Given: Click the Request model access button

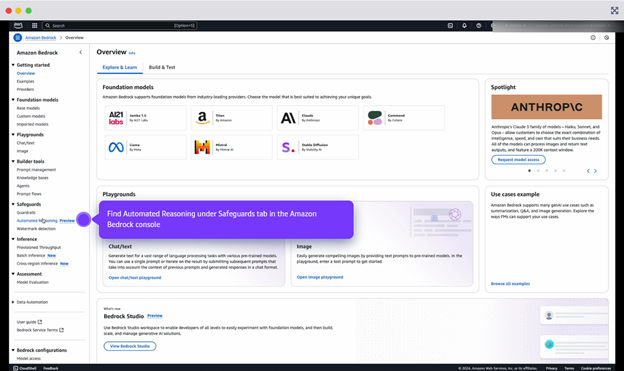Looking at the screenshot, I should click(518, 160).
